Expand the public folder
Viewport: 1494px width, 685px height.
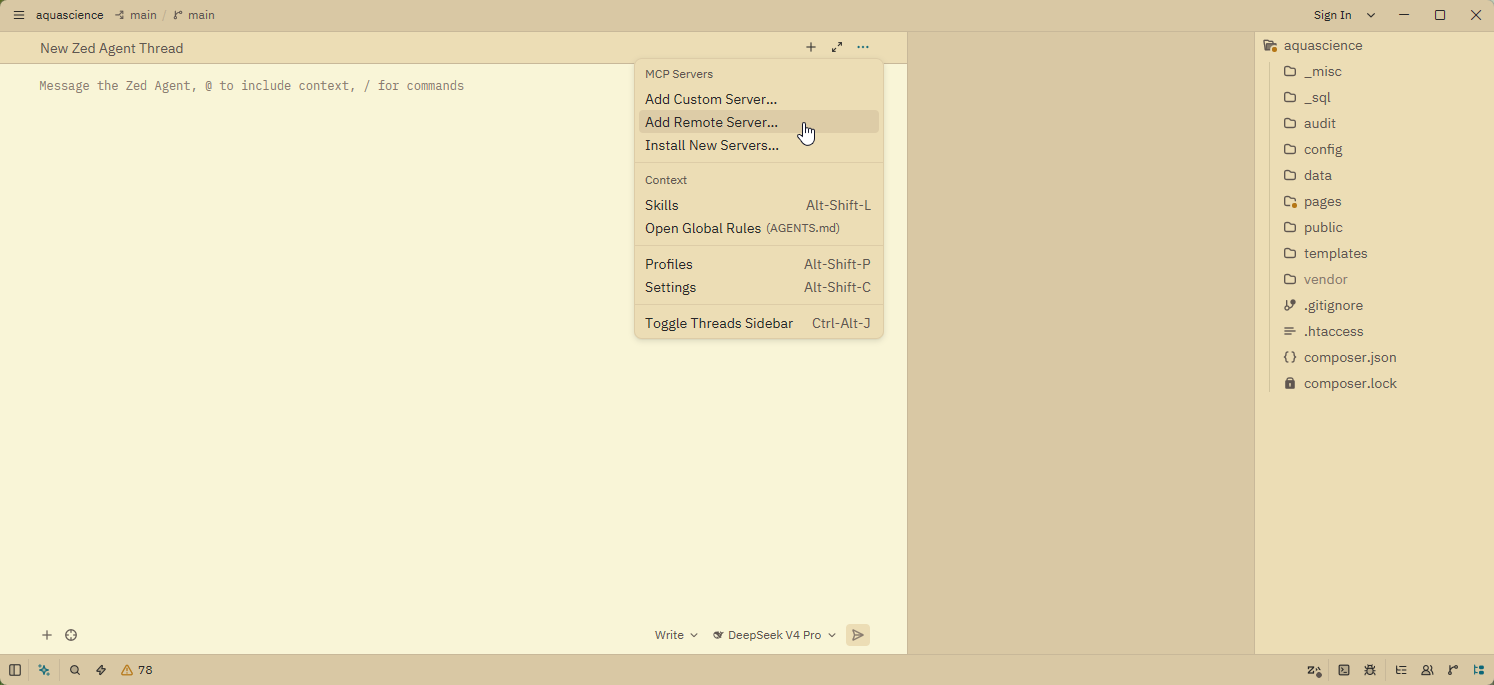point(1374,227)
